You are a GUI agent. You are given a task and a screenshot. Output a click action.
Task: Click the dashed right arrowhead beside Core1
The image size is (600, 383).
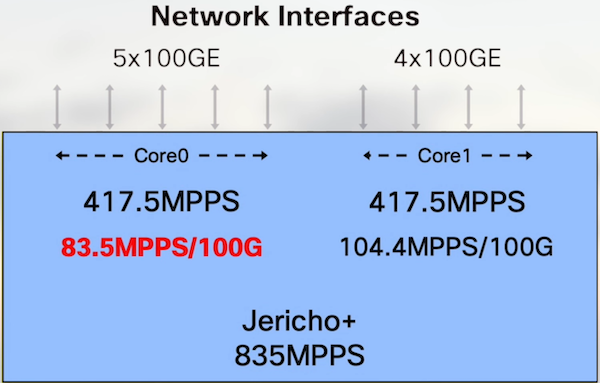pos(525,155)
